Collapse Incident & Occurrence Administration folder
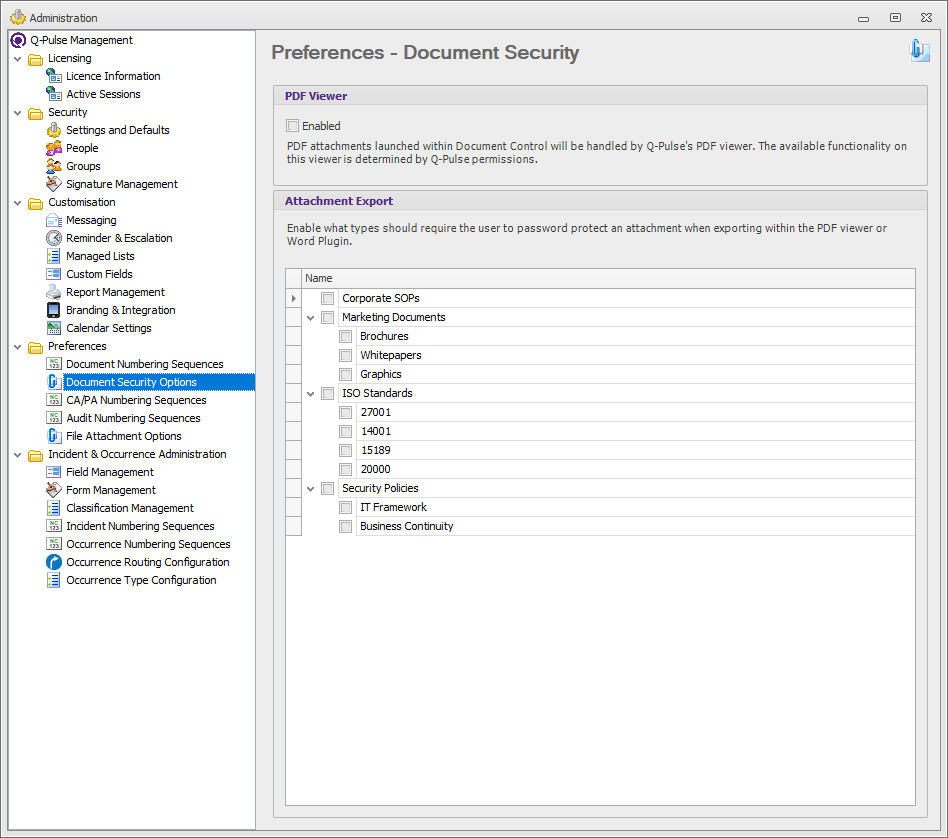The height and width of the screenshot is (838, 948). point(18,455)
